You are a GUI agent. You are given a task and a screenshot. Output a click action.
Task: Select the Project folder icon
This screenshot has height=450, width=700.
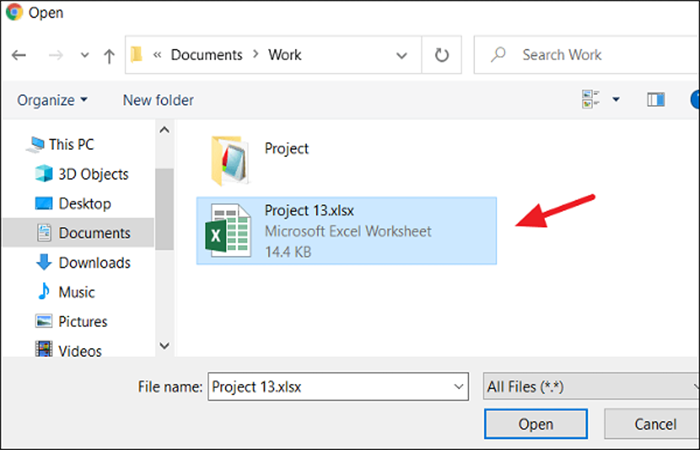[x=231, y=161]
